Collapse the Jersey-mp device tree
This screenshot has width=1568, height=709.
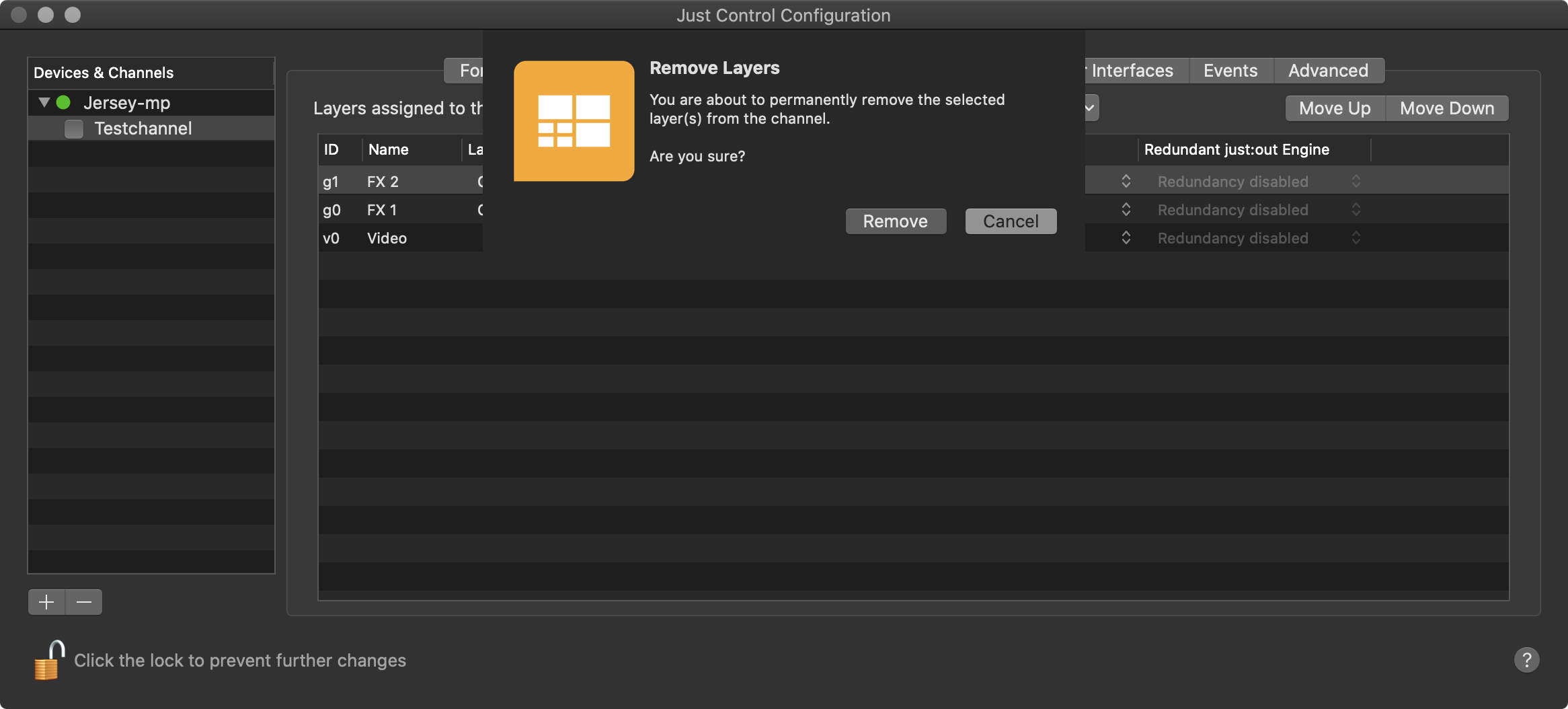[44, 102]
